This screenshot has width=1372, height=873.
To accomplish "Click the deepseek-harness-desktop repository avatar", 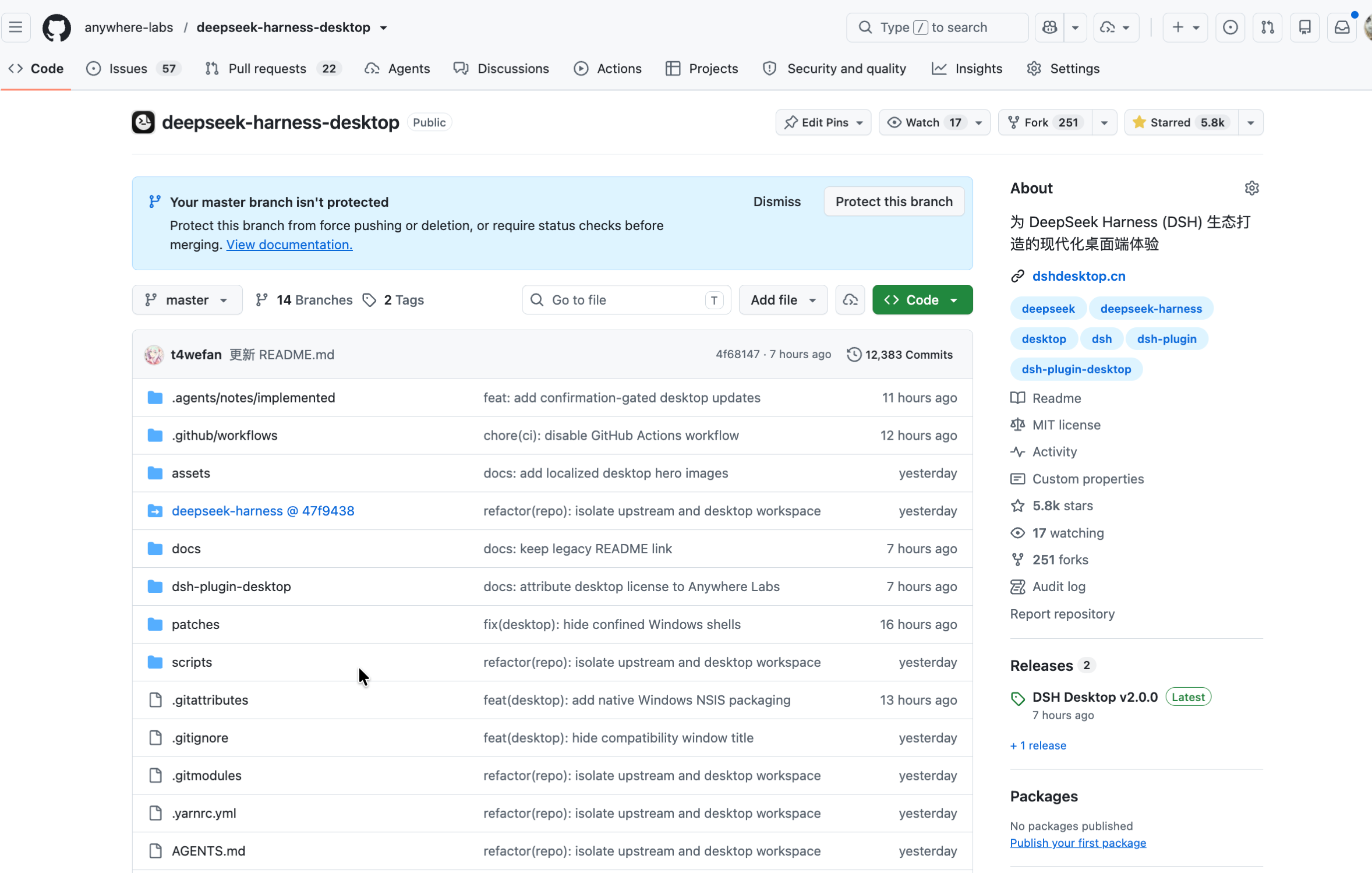I will (143, 122).
